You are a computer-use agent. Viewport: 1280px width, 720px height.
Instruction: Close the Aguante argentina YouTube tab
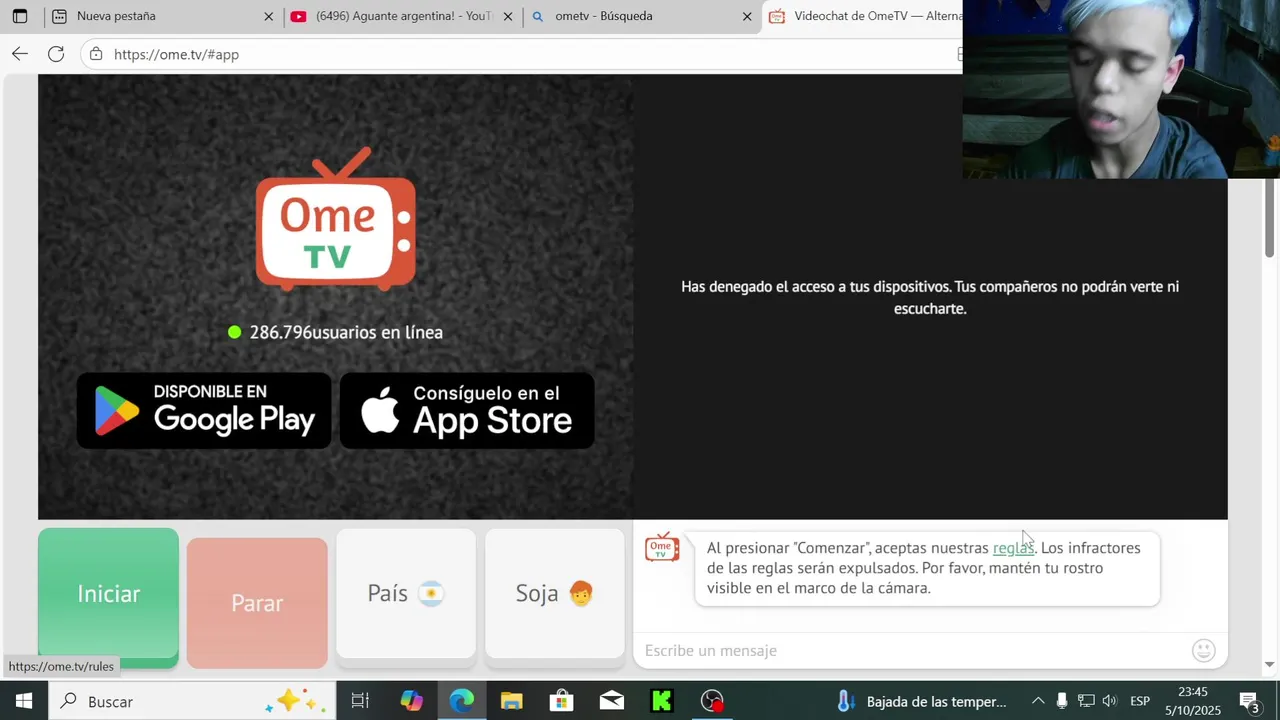coord(508,16)
